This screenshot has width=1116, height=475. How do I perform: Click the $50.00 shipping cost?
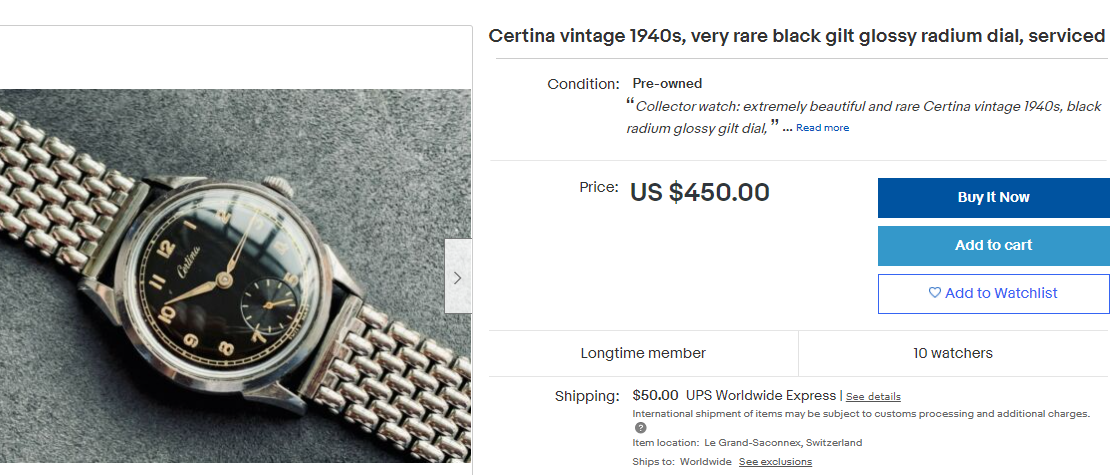click(x=655, y=395)
